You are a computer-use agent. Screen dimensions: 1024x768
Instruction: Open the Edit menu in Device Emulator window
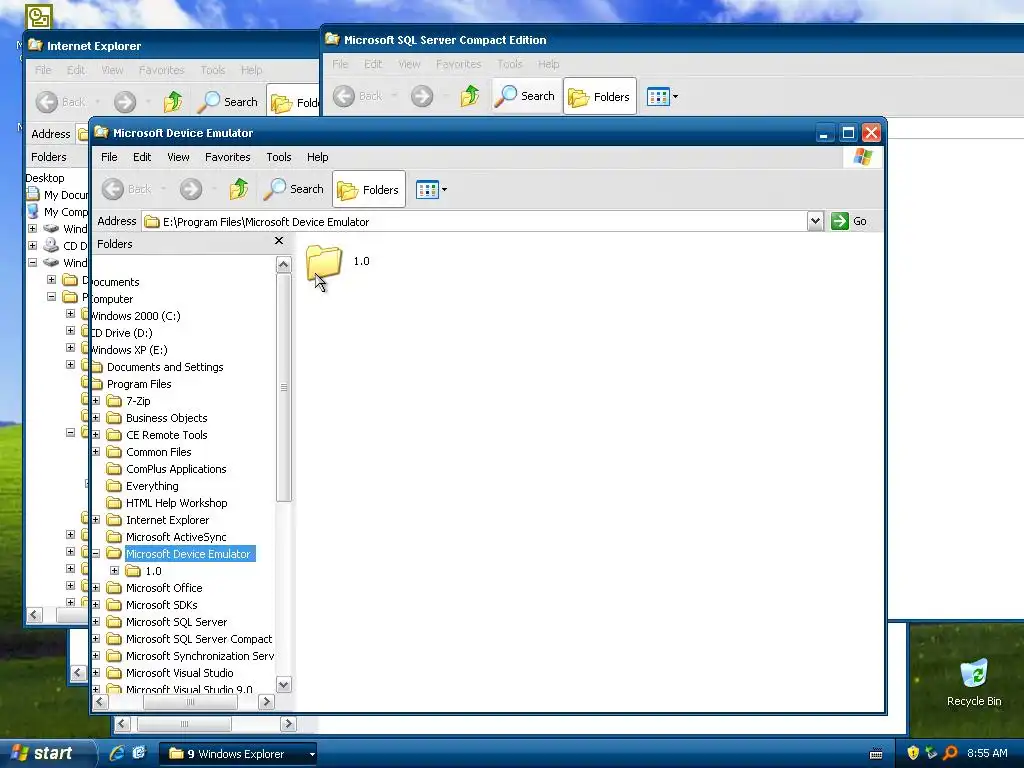pos(142,157)
